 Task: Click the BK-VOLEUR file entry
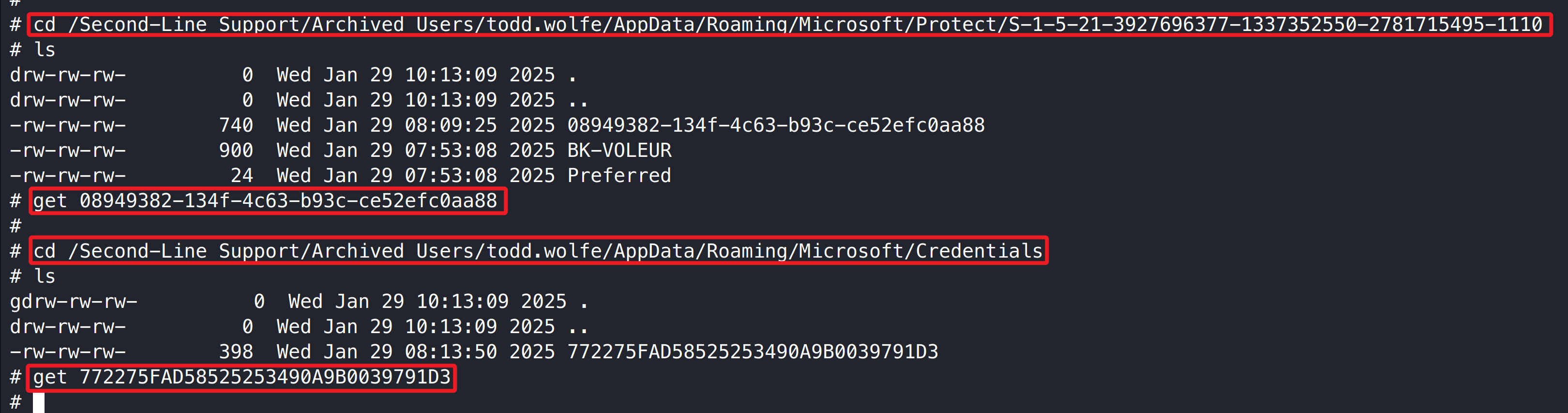click(619, 151)
